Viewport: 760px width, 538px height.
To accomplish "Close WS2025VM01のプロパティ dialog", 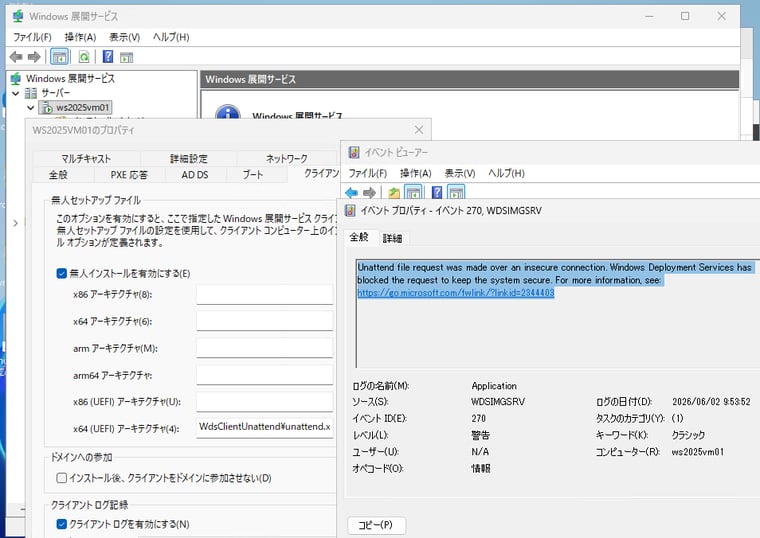I will 419,130.
